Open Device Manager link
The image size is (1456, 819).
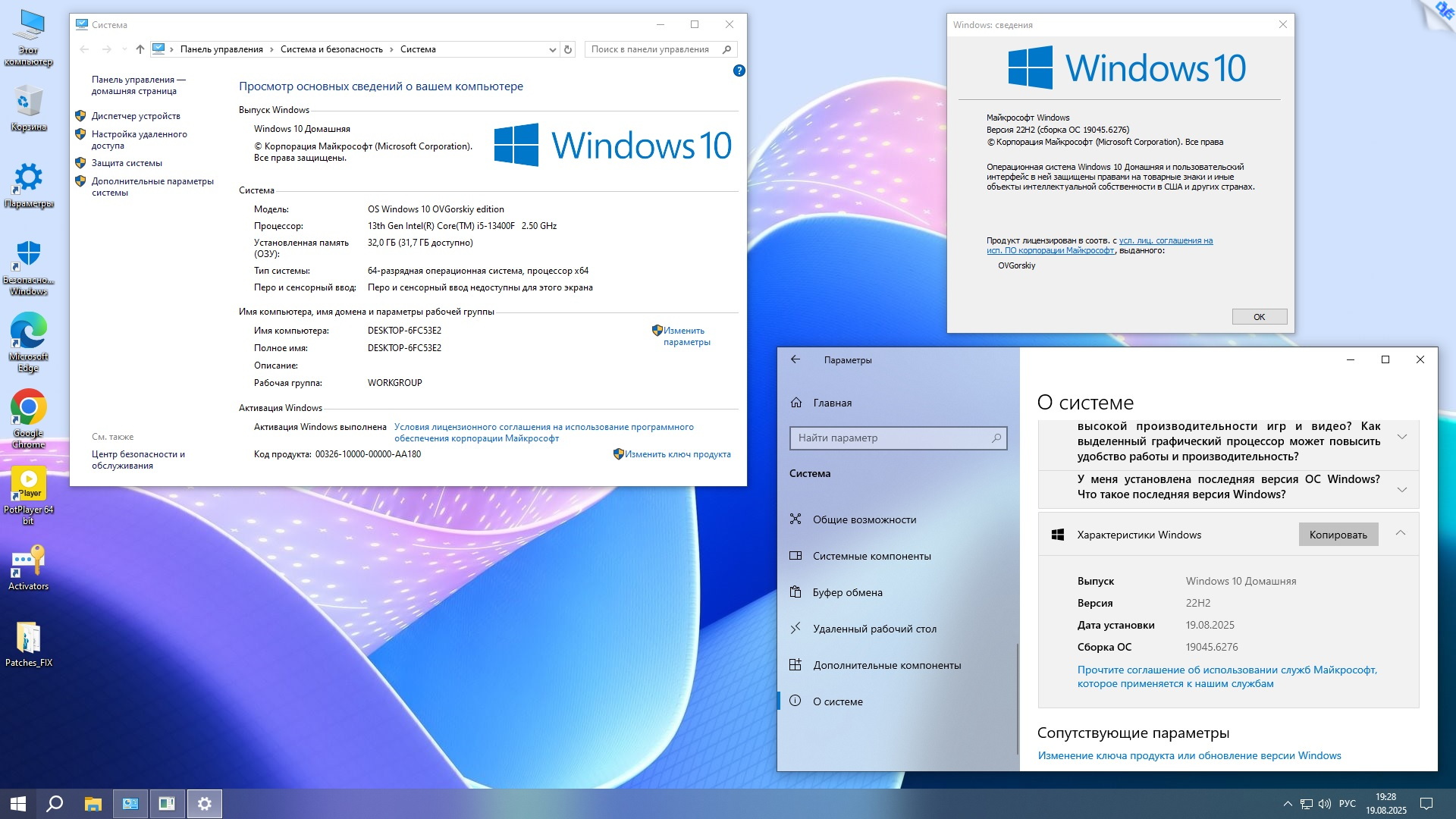tap(136, 116)
